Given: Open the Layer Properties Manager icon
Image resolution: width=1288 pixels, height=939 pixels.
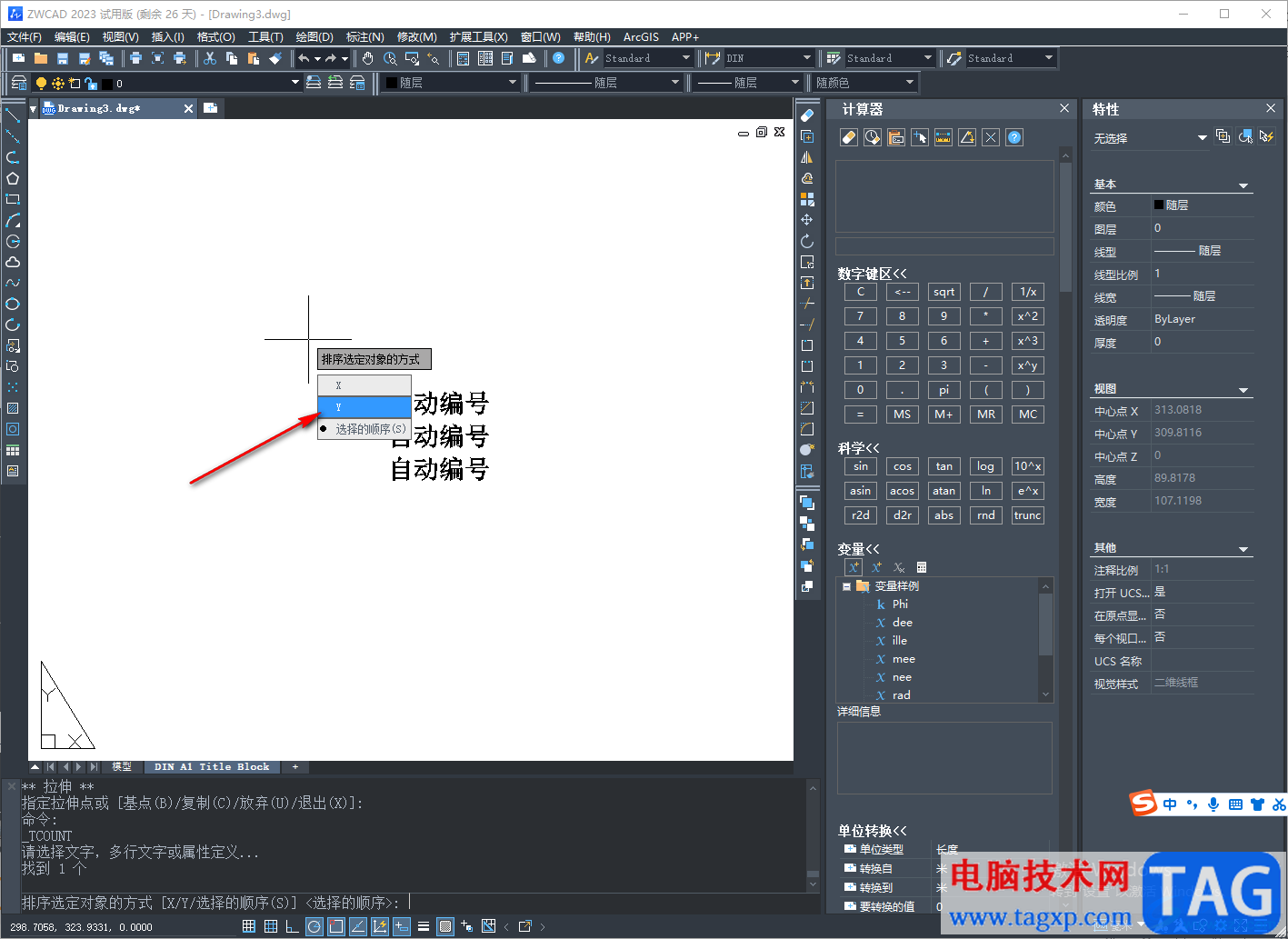Looking at the screenshot, I should tap(18, 83).
